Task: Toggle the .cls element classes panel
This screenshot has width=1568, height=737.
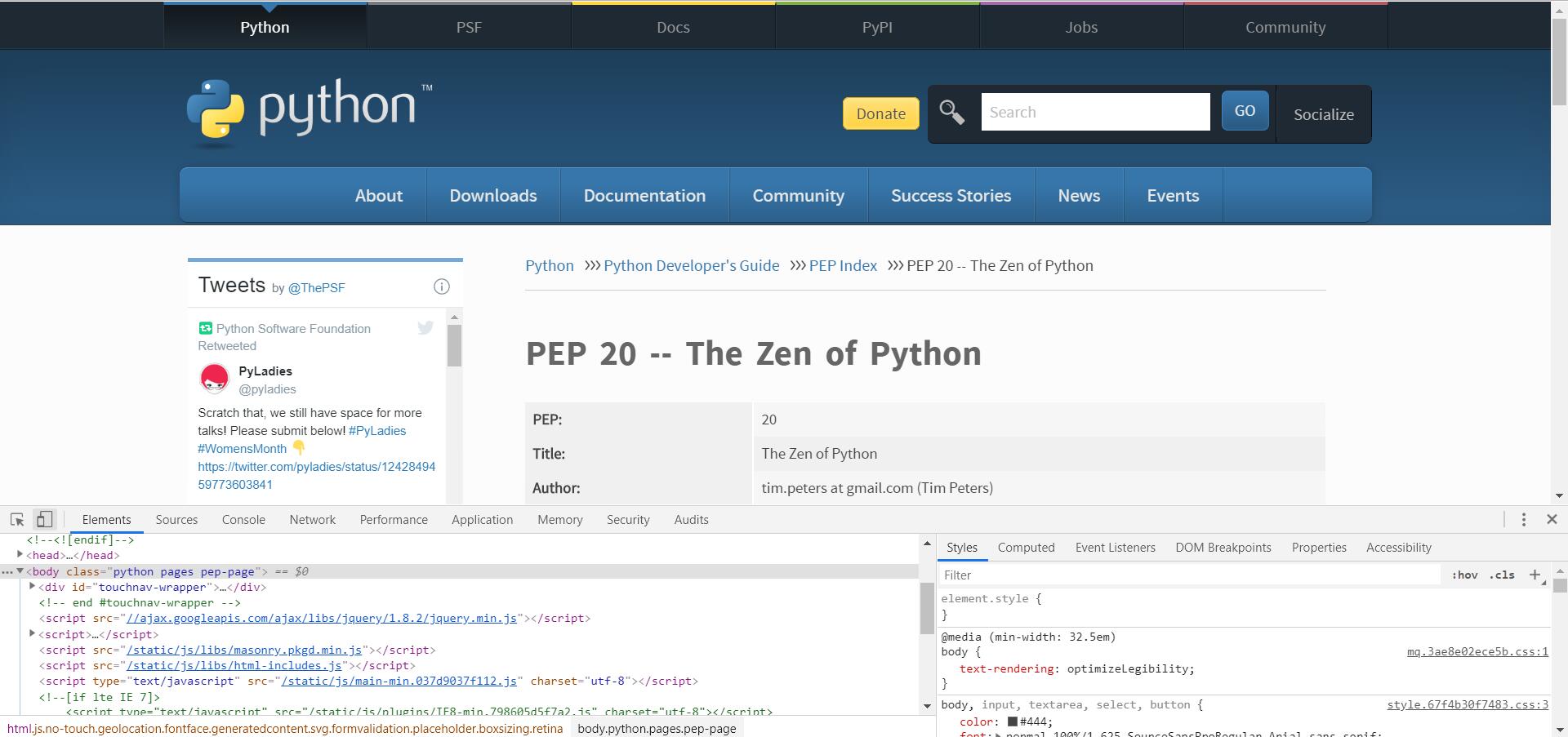Action: (1502, 575)
